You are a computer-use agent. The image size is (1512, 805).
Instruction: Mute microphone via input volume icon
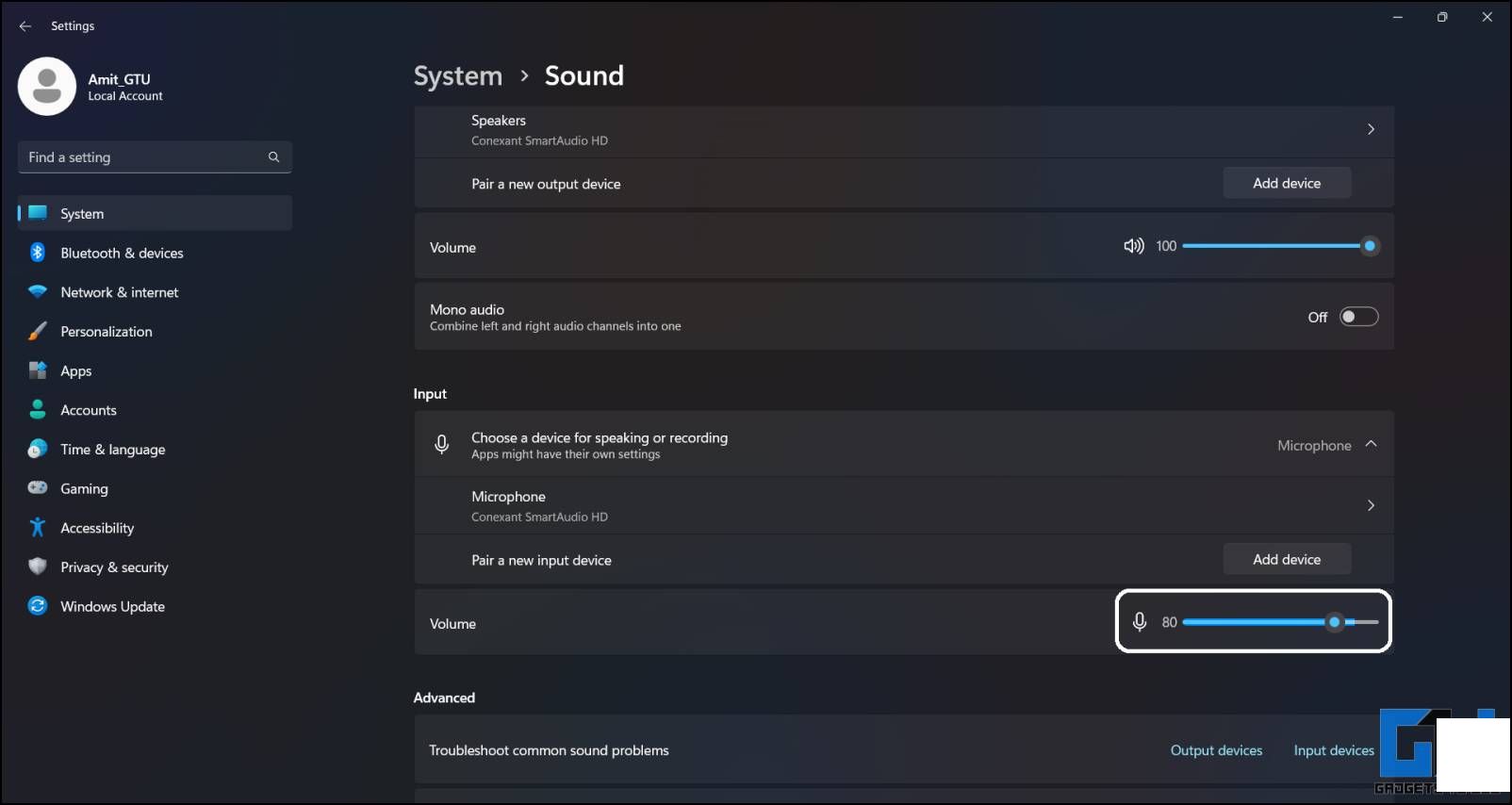click(1140, 622)
